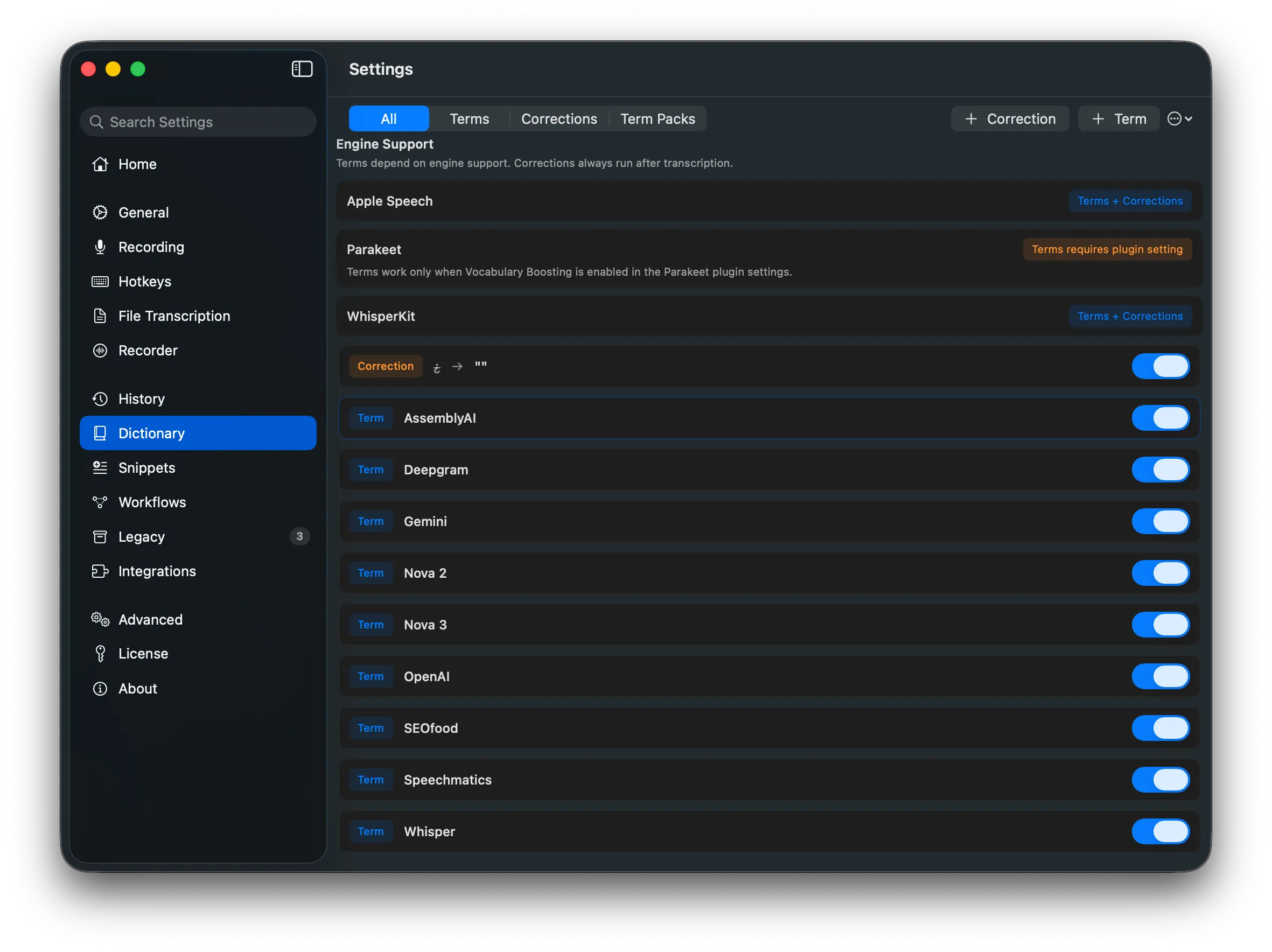1272x952 pixels.
Task: Toggle the Nova 2 term switch
Action: tap(1161, 573)
